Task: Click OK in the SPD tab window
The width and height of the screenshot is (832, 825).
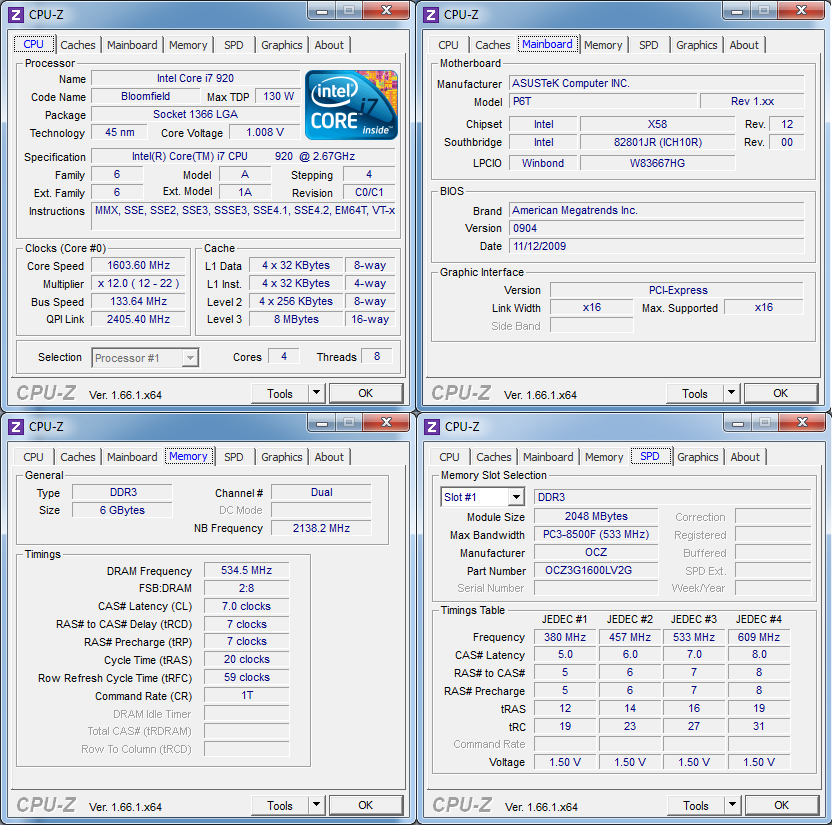Action: click(782, 805)
